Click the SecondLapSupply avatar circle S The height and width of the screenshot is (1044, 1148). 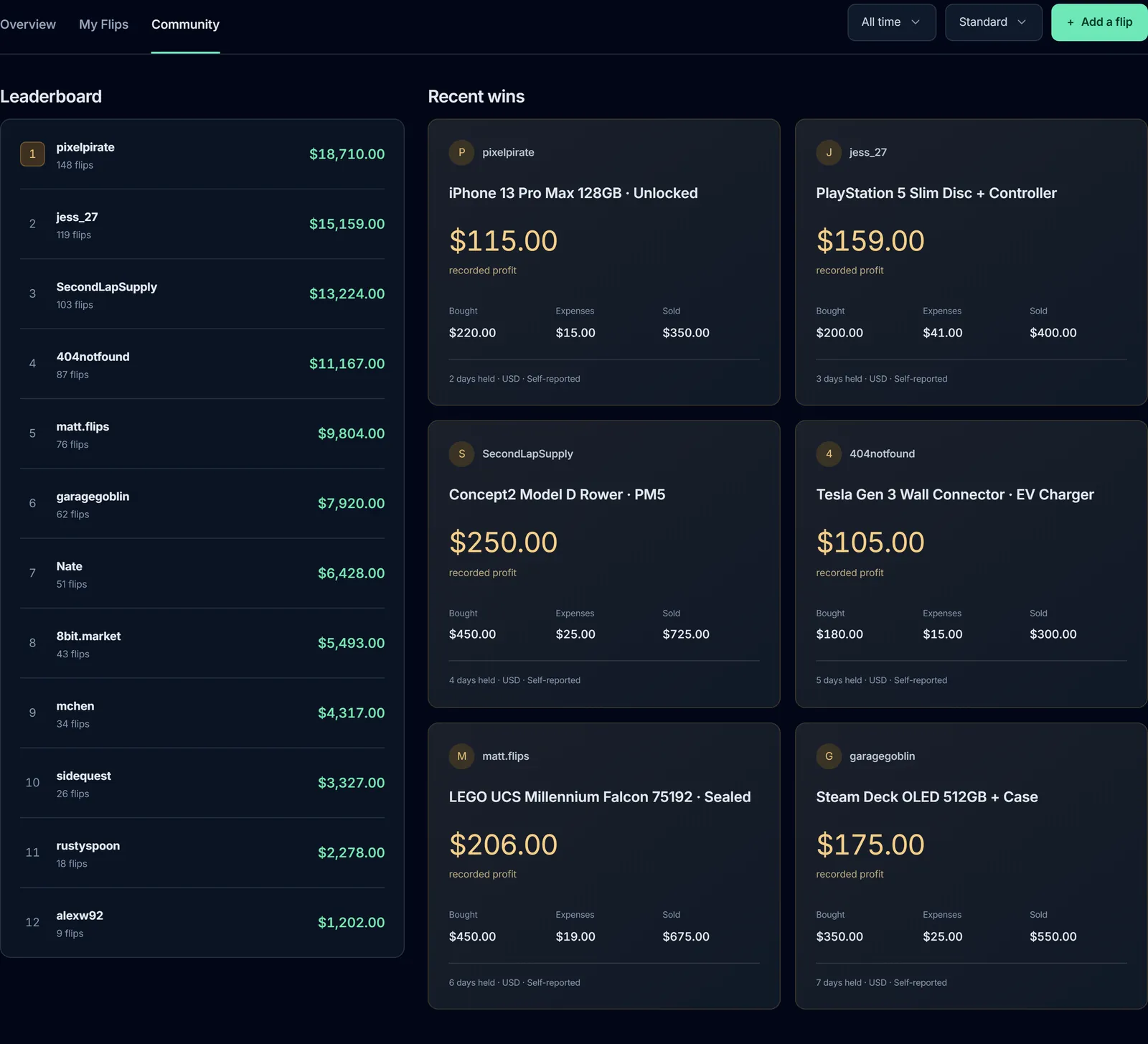point(461,453)
